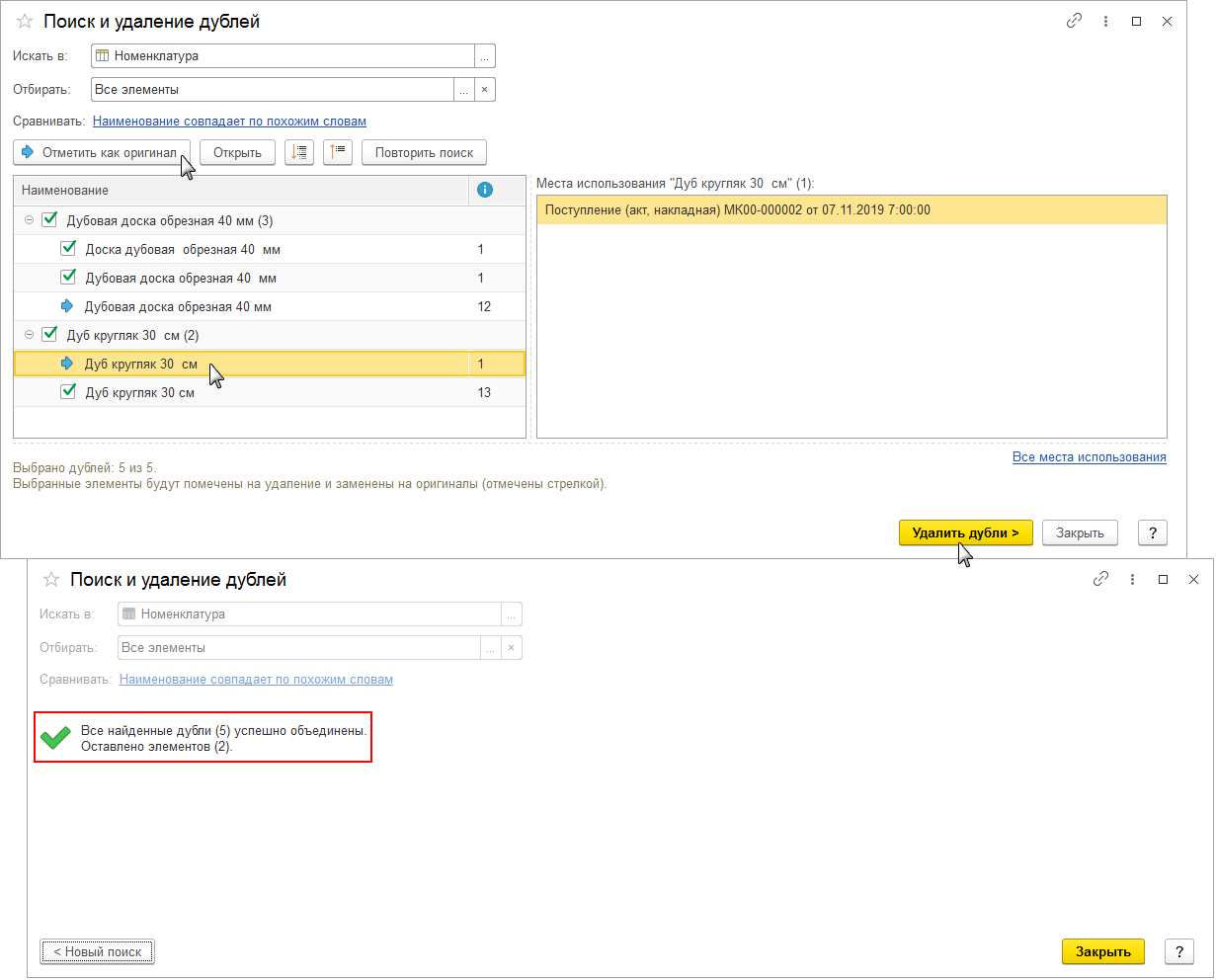The image size is (1216, 980).
Task: Open three-dot menu in top window
Action: [x=1105, y=21]
